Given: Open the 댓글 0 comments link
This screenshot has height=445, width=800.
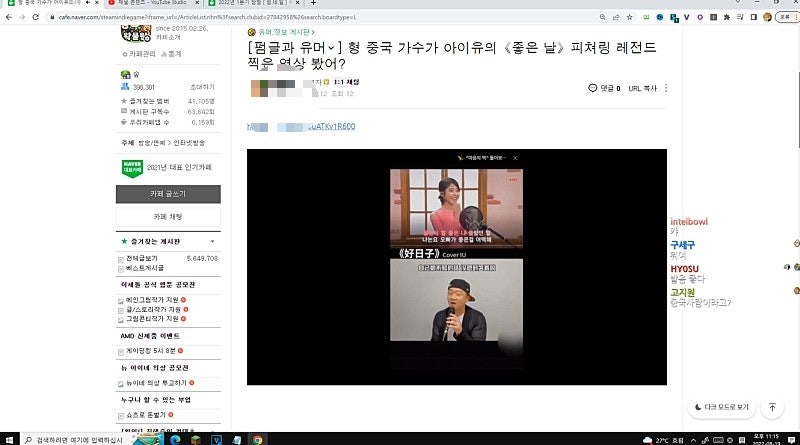Looking at the screenshot, I should [x=605, y=88].
